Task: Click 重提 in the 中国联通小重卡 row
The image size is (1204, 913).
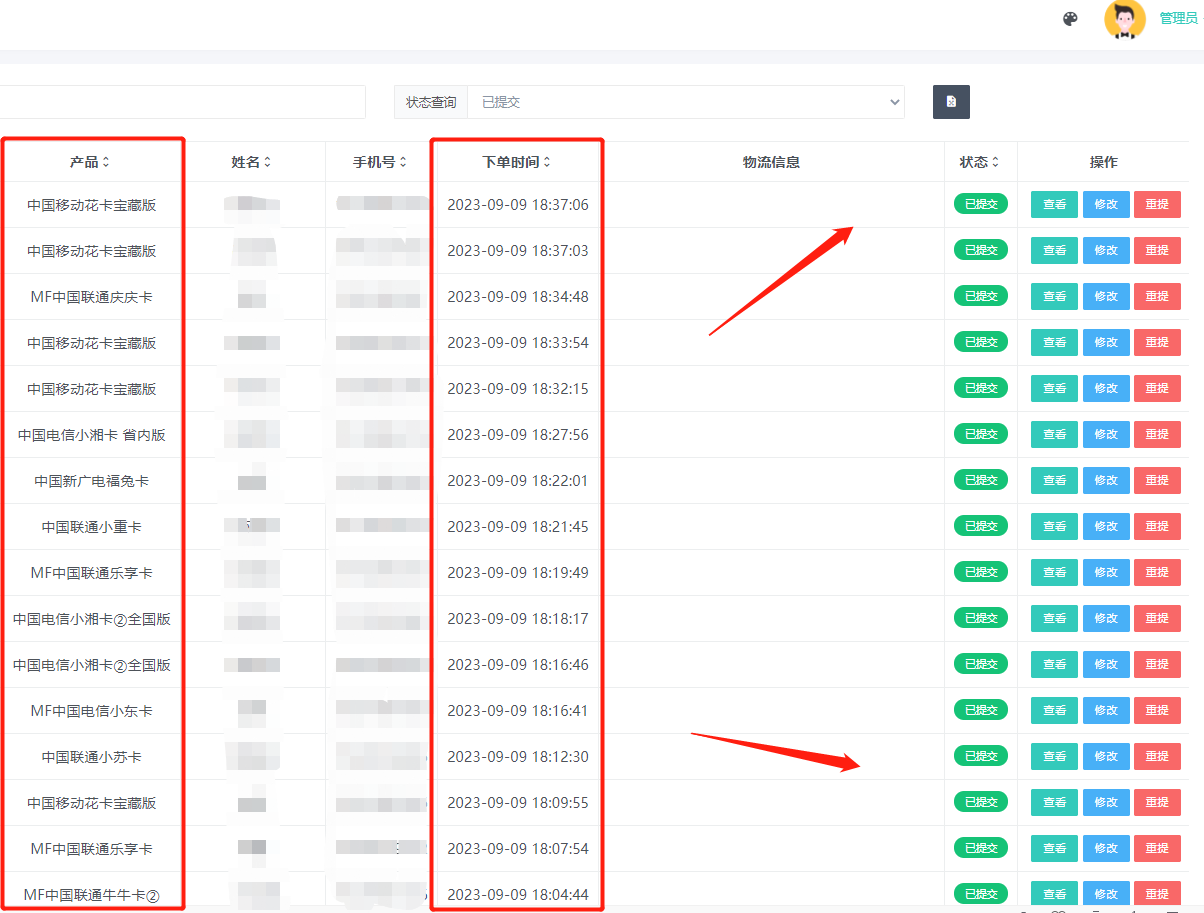Action: click(x=1157, y=527)
